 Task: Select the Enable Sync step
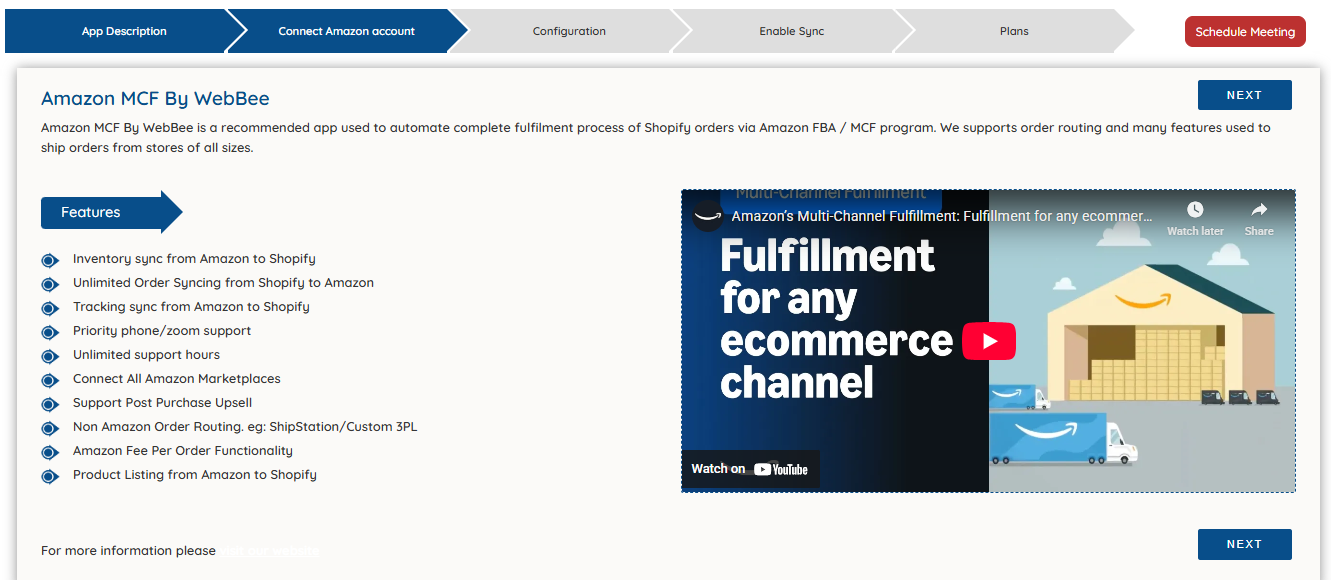click(x=791, y=31)
